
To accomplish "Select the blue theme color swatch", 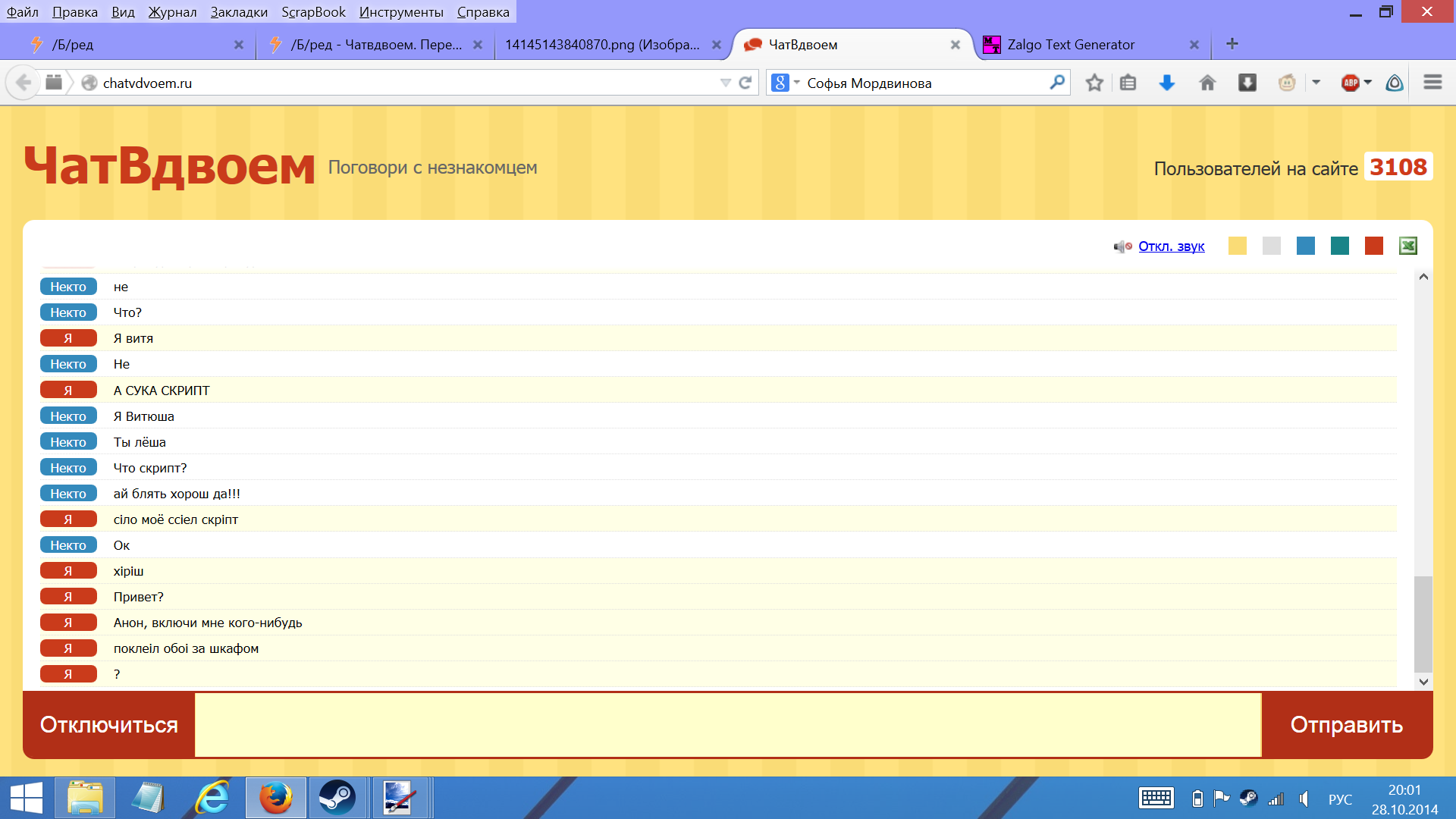I will click(x=1306, y=246).
